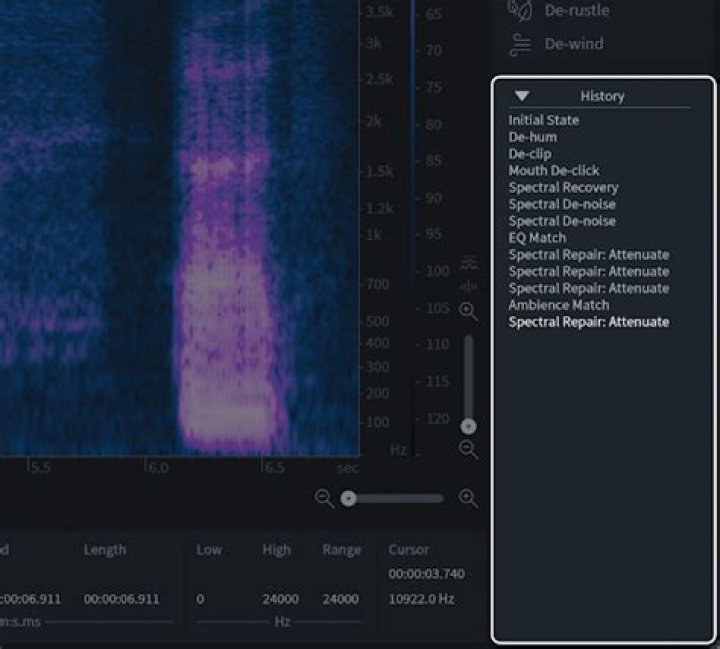Zoom out on the horizontal time axis
Viewport: 720px width, 649px height.
click(324, 498)
